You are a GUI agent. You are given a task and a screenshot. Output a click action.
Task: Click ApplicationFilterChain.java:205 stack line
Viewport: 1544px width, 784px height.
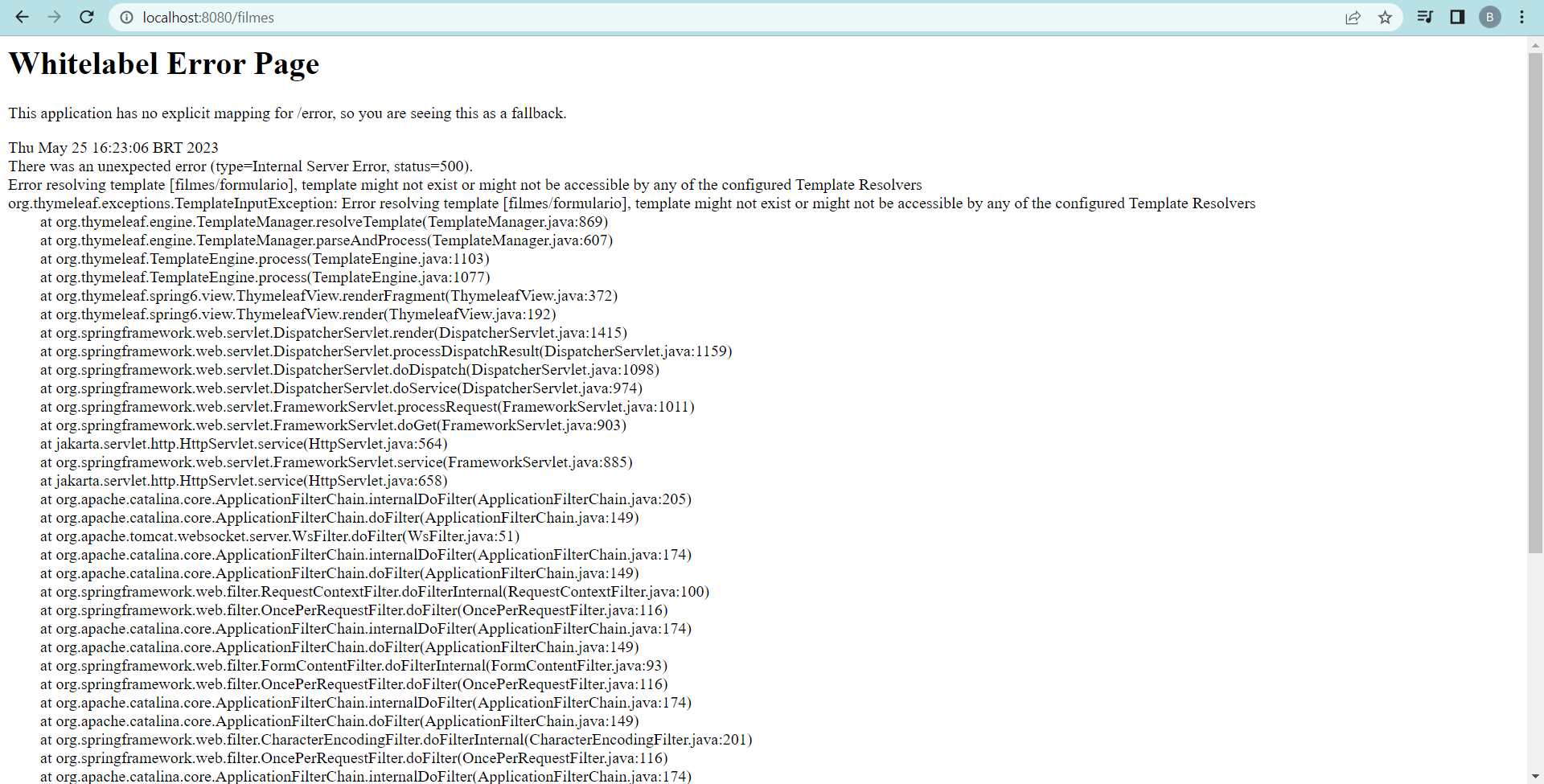(x=366, y=499)
